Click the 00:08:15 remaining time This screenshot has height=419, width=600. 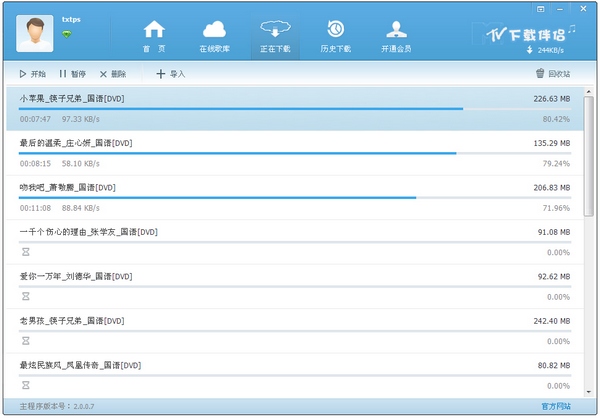click(35, 163)
